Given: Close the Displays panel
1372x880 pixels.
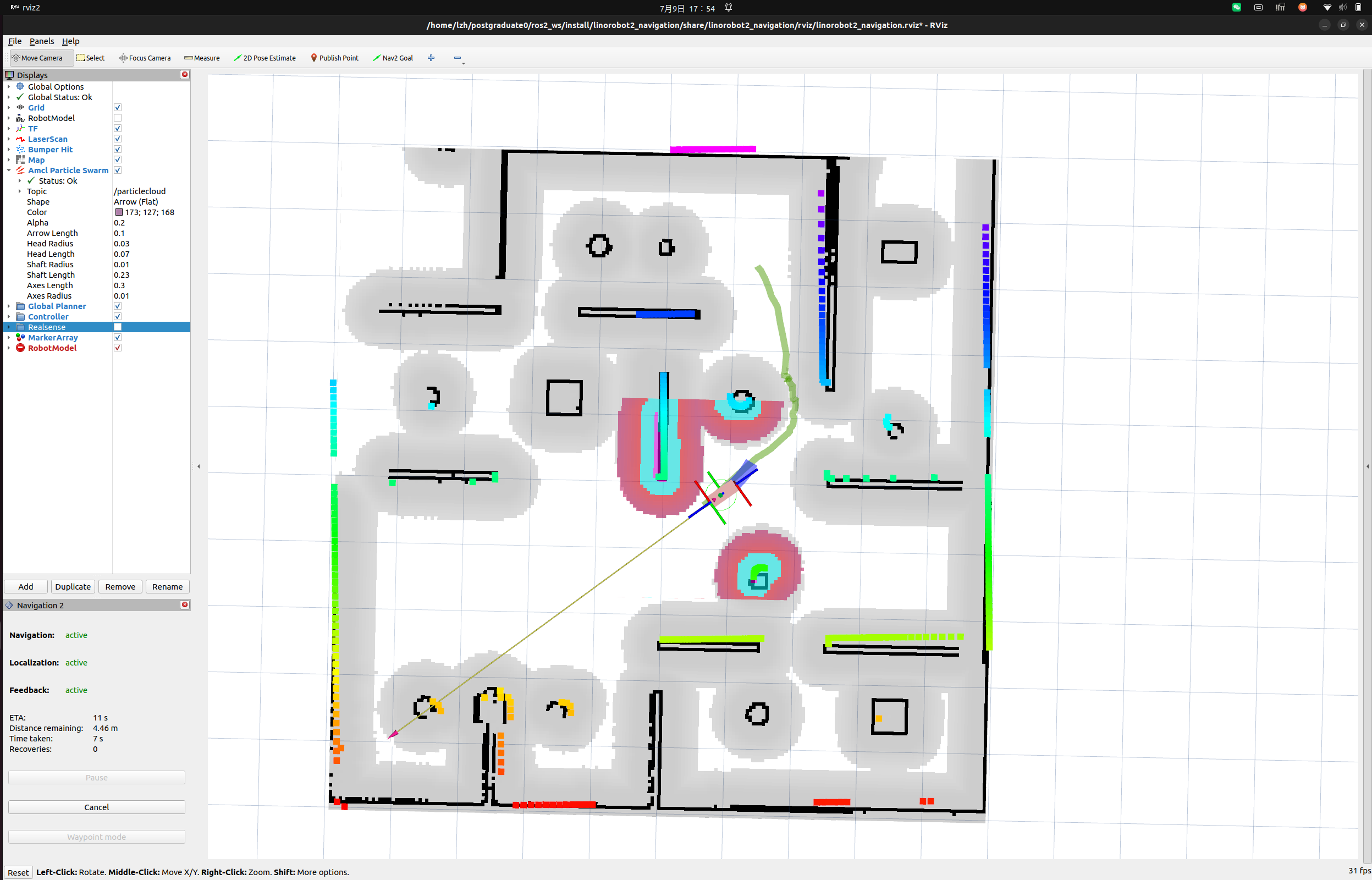Looking at the screenshot, I should [185, 74].
